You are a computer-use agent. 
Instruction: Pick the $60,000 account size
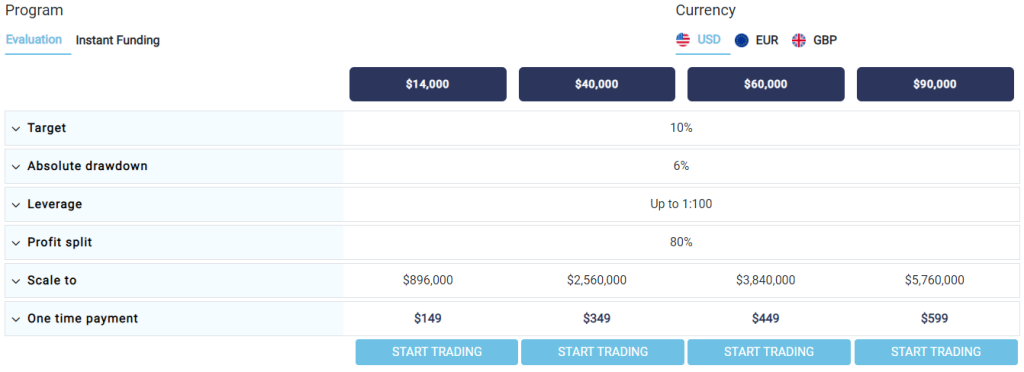[765, 84]
